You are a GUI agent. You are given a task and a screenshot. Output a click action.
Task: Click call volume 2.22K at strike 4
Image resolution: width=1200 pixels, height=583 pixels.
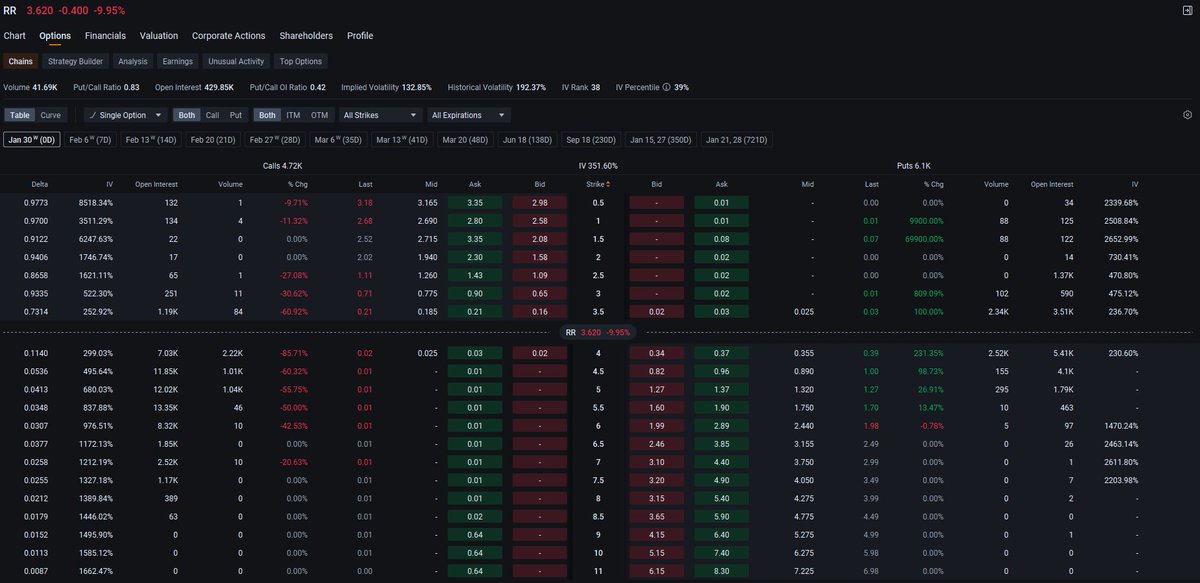click(x=231, y=353)
